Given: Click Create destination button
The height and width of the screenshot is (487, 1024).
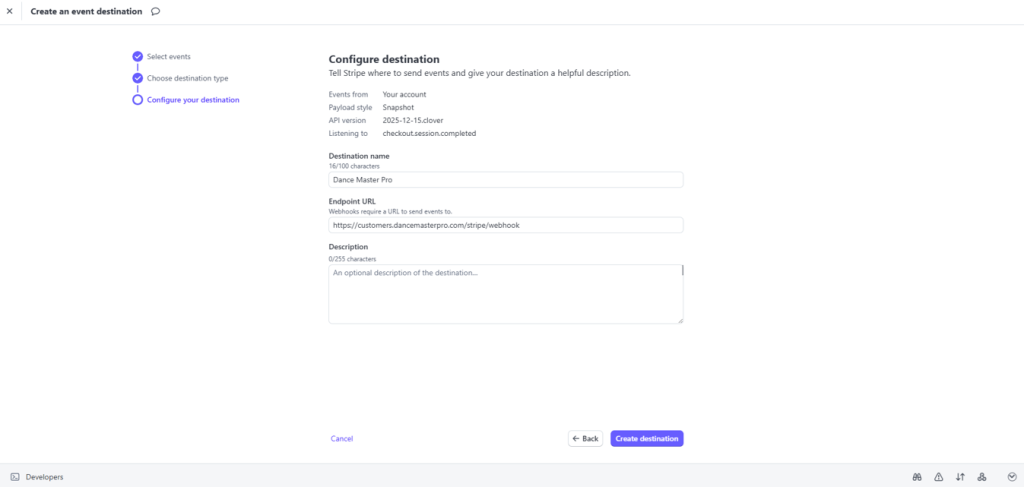Looking at the screenshot, I should click(x=647, y=439).
